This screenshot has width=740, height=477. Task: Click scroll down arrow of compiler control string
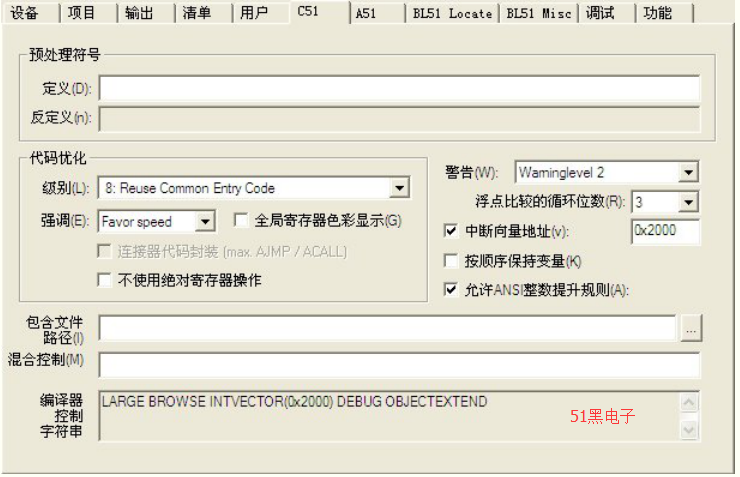click(689, 430)
